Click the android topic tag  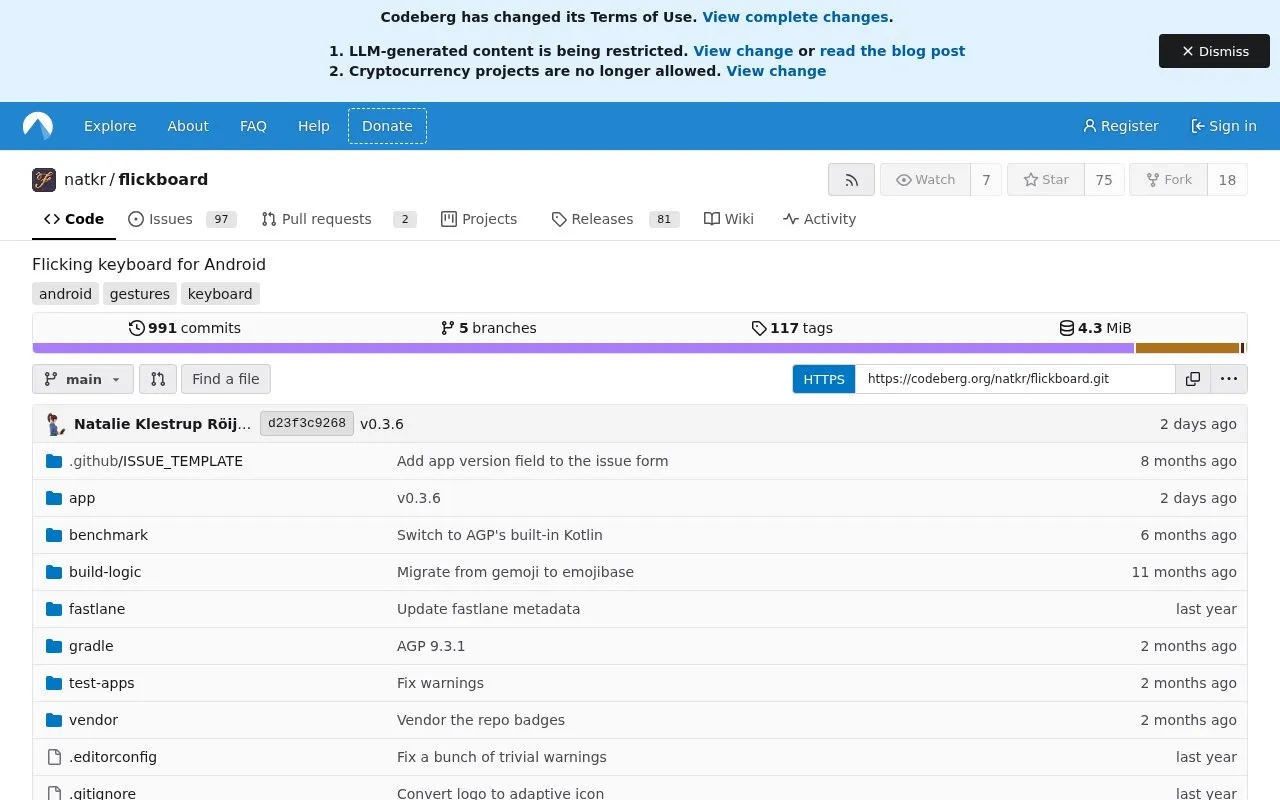[x=65, y=294]
